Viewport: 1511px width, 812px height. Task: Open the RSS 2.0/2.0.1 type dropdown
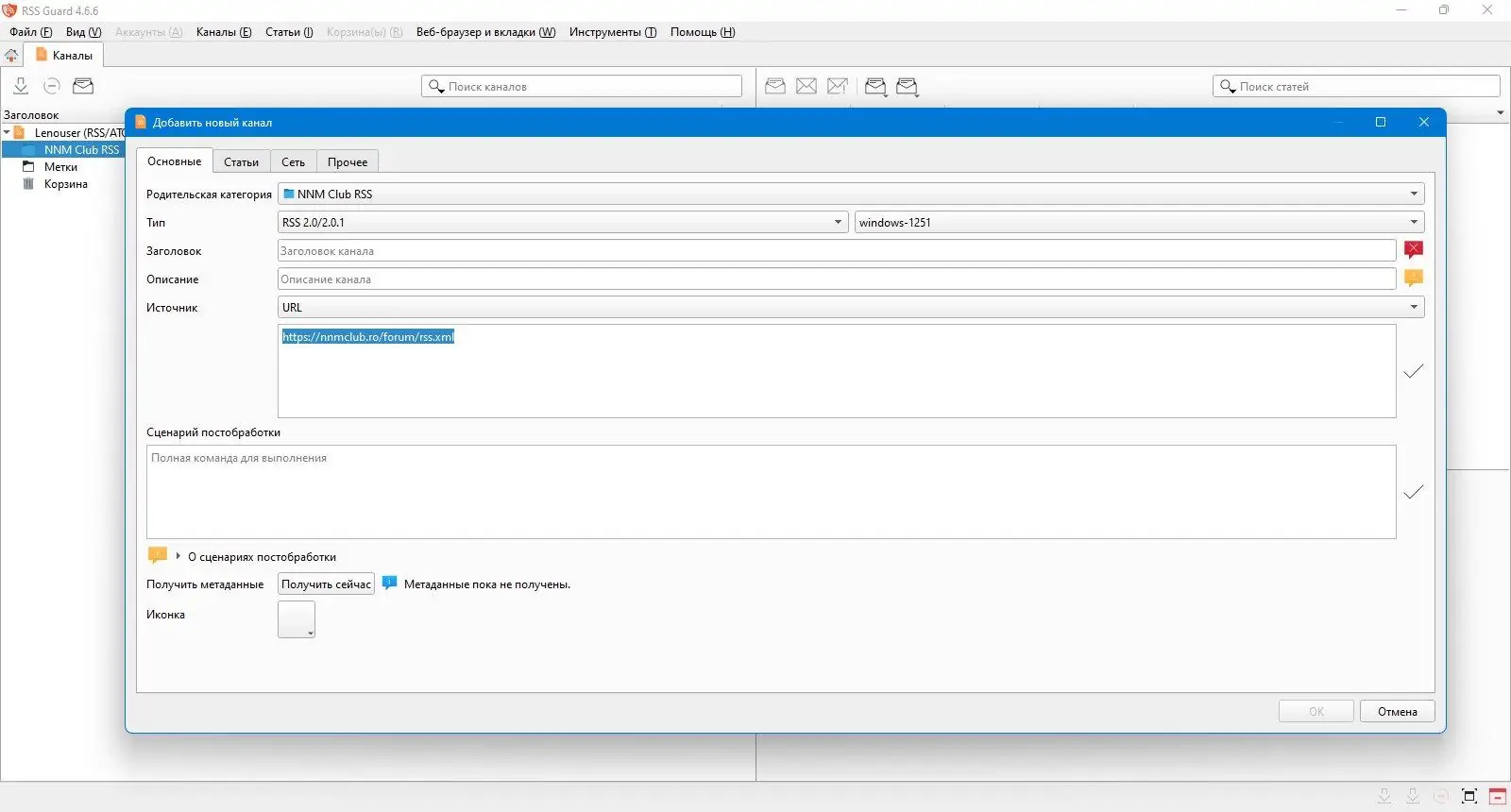562,223
